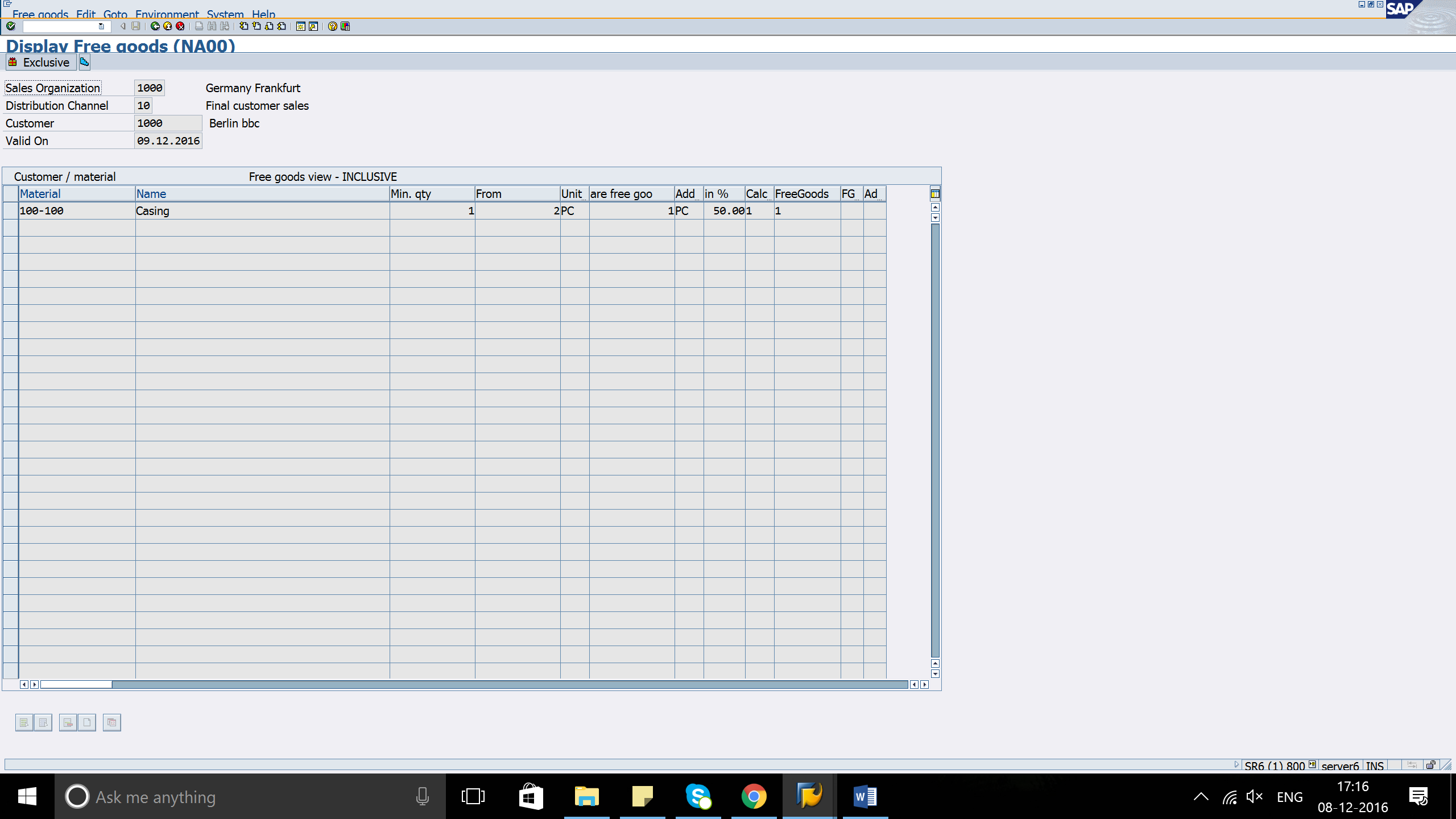The height and width of the screenshot is (819, 1456).
Task: Open the System menu
Action: [x=225, y=14]
